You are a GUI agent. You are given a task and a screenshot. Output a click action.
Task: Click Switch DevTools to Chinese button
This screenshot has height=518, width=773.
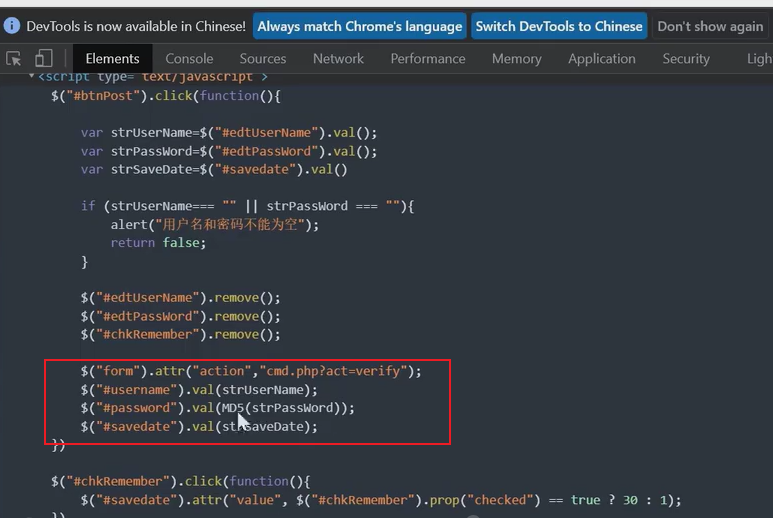[x=559, y=26]
